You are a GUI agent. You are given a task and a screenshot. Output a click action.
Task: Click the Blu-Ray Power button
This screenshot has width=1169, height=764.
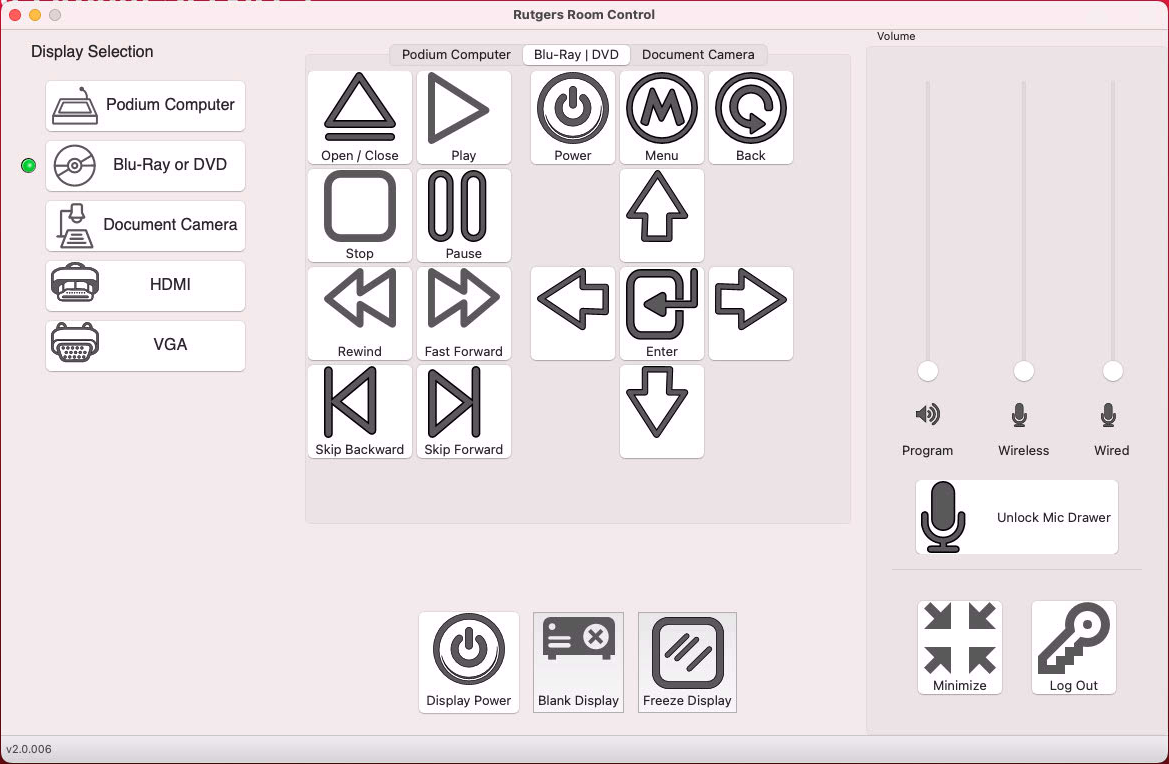572,117
